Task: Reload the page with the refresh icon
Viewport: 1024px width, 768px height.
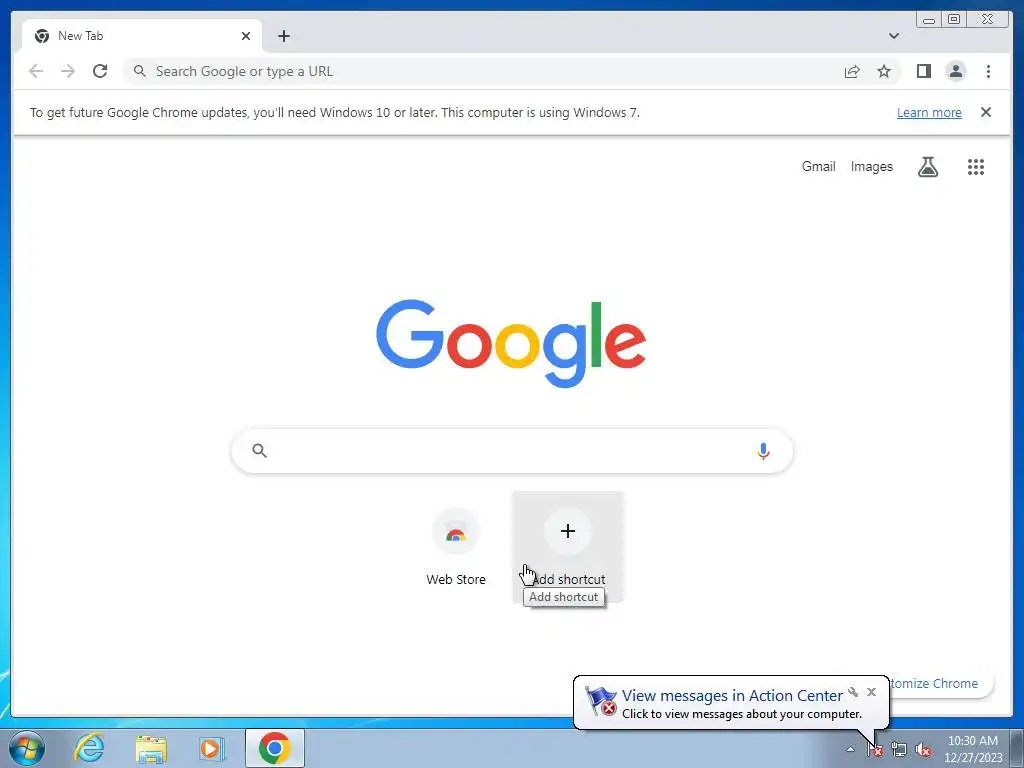Action: click(100, 71)
